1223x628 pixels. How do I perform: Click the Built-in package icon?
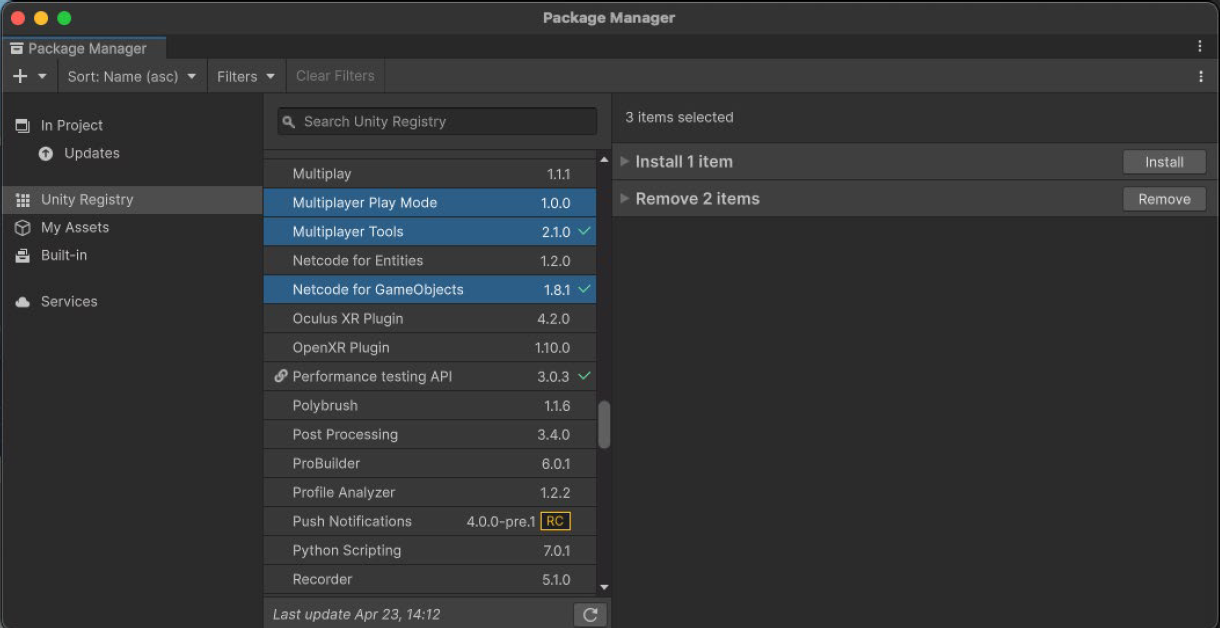pyautogui.click(x=22, y=256)
